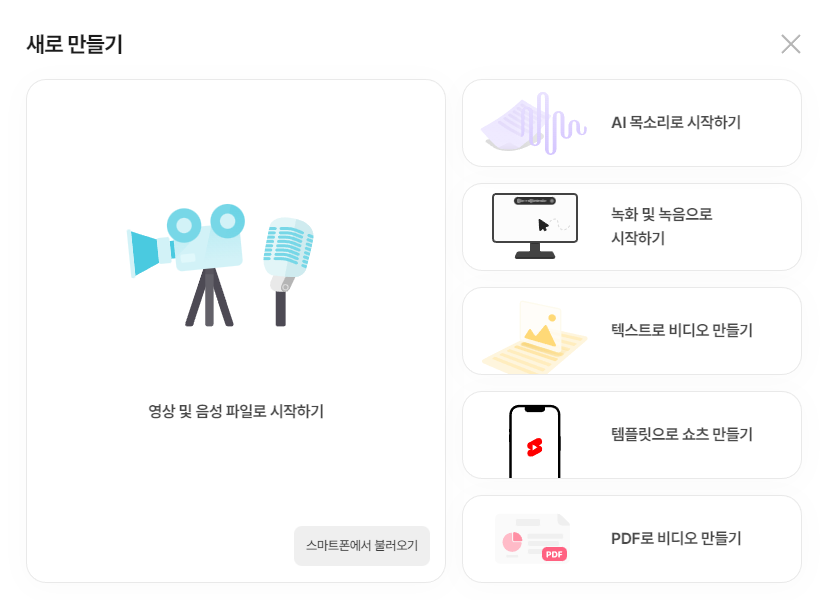830x600 pixels.
Task: Click the blue video camera illustration
Action: pos(186,239)
